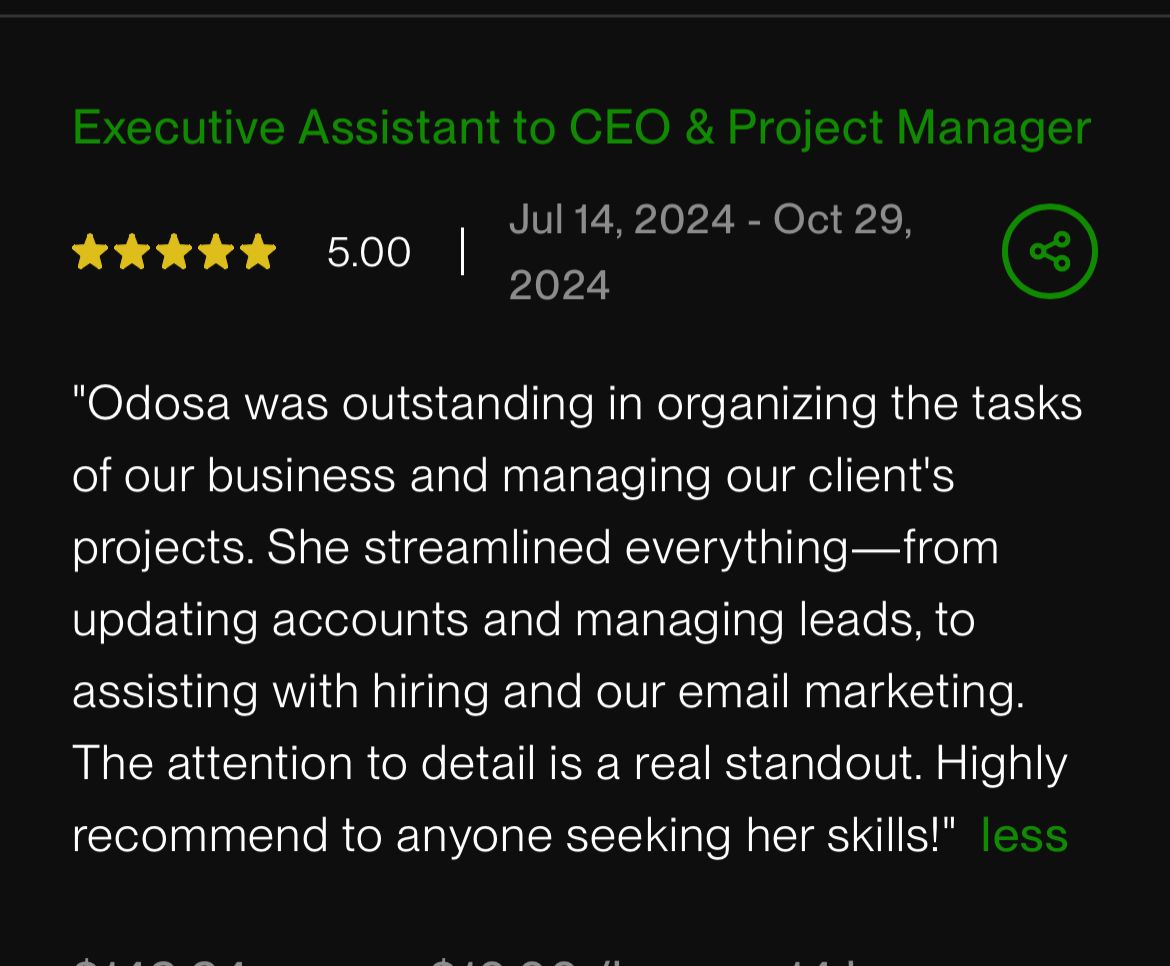Select the fourth star in the rating

point(216,251)
